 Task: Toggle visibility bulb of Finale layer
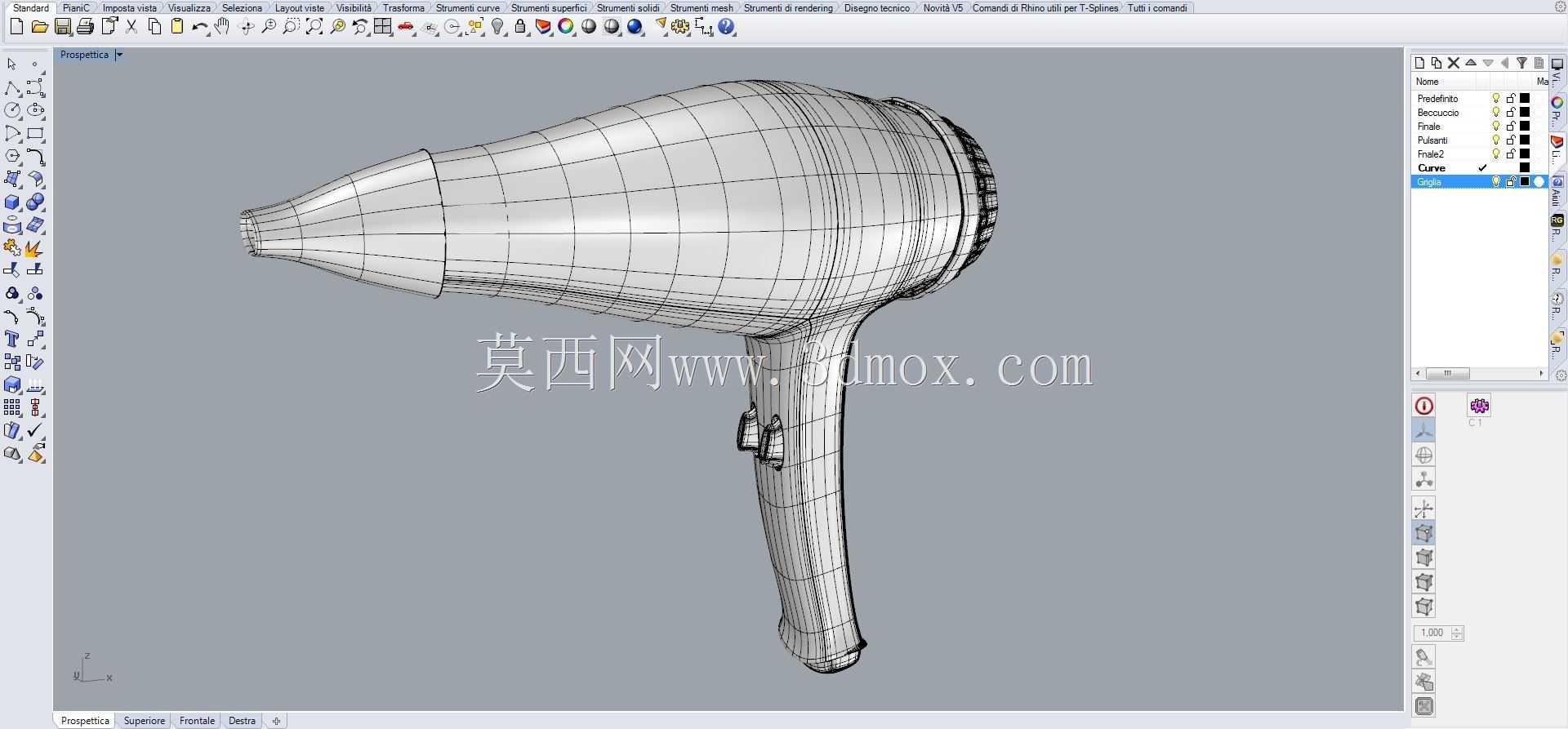pyautogui.click(x=1496, y=127)
